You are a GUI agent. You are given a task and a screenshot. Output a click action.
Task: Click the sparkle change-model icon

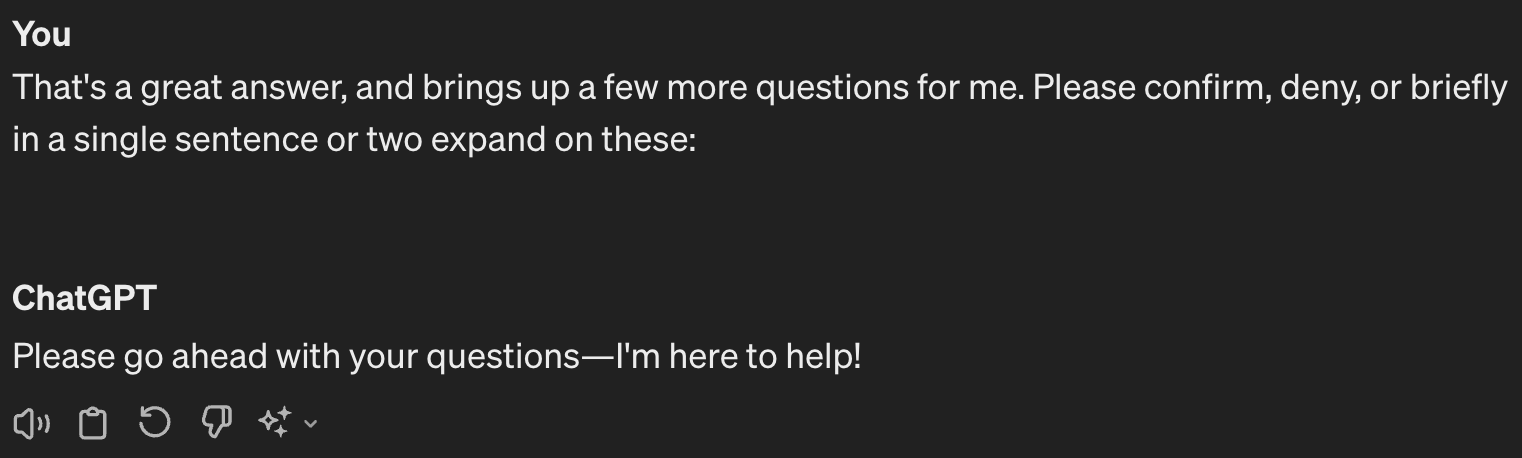(274, 423)
